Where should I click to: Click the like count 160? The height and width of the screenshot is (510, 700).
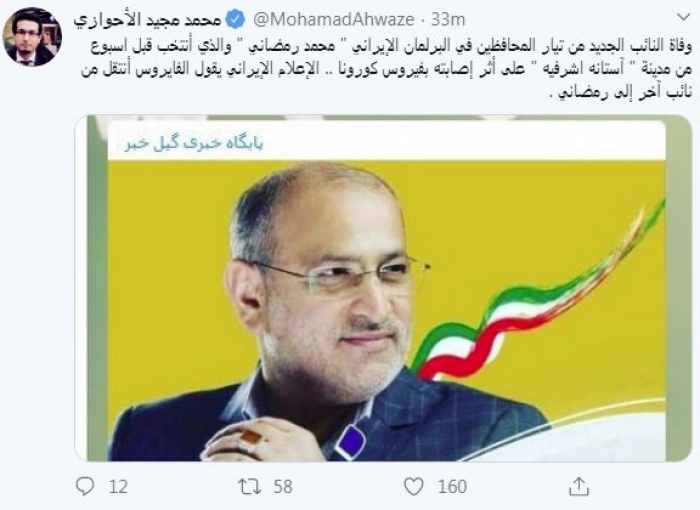tap(452, 486)
